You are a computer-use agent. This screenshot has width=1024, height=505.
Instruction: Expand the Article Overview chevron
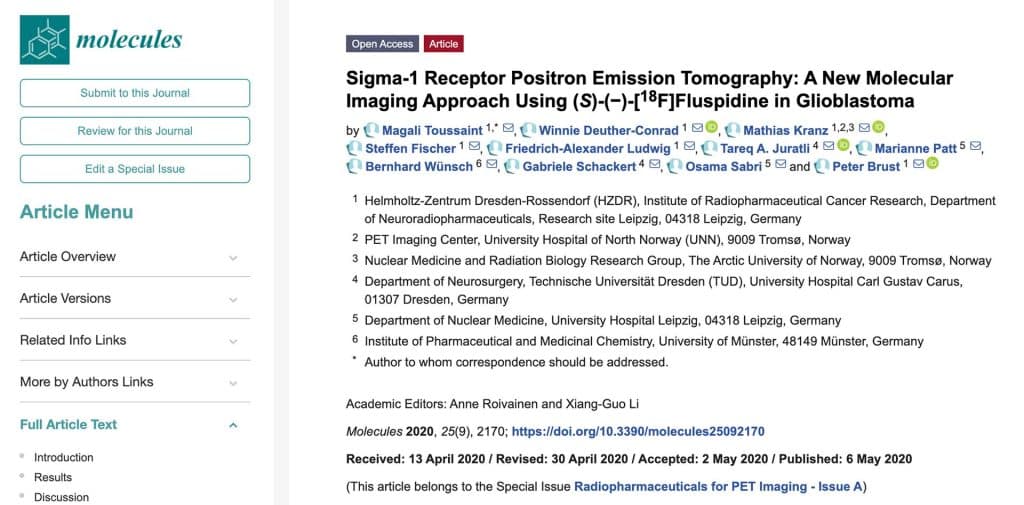[233, 258]
